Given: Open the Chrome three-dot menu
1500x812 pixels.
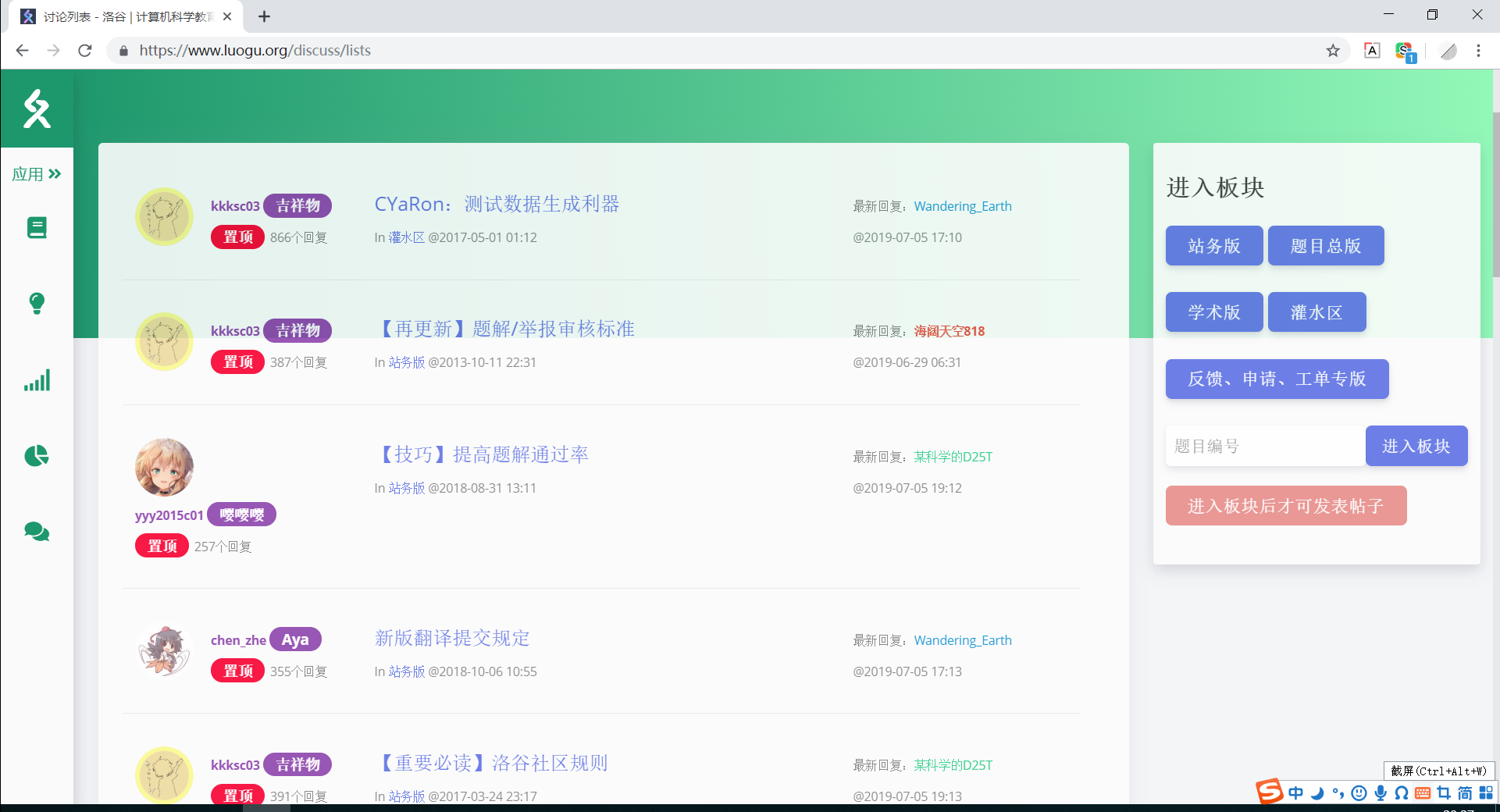Looking at the screenshot, I should [x=1478, y=51].
